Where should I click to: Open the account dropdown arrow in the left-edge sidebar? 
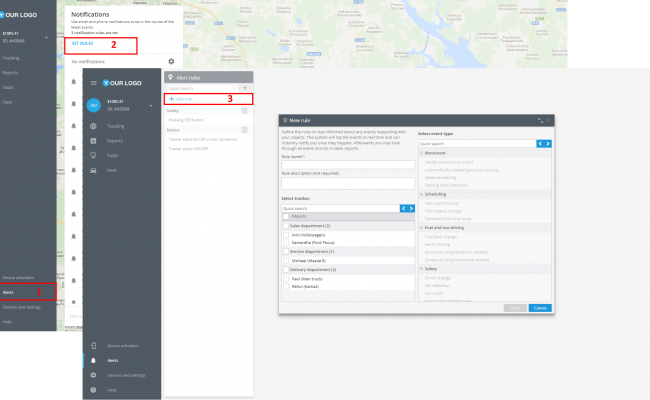(46, 38)
